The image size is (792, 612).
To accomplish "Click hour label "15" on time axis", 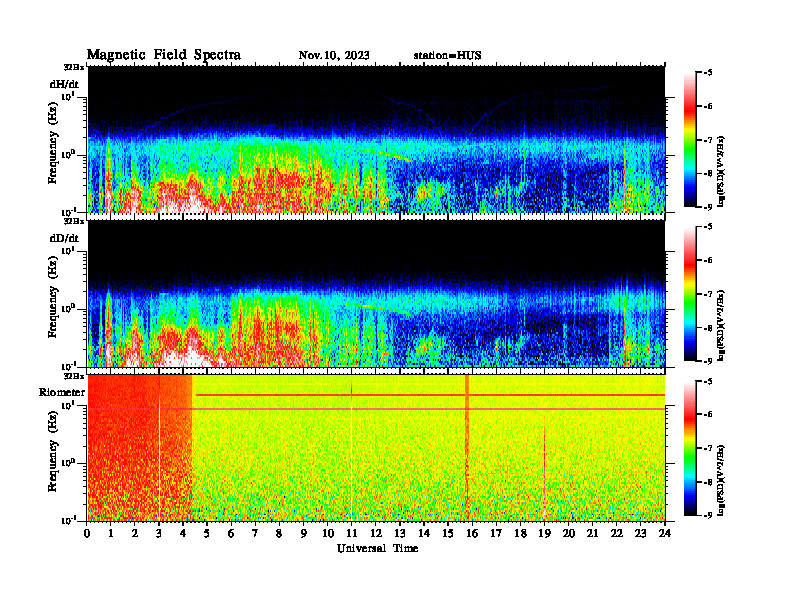I will coord(448,533).
